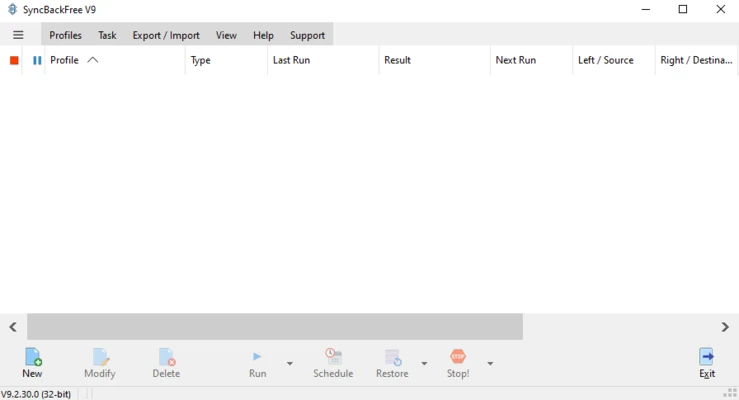Sort by the Next Run column header
The width and height of the screenshot is (739, 400).
pyautogui.click(x=531, y=60)
